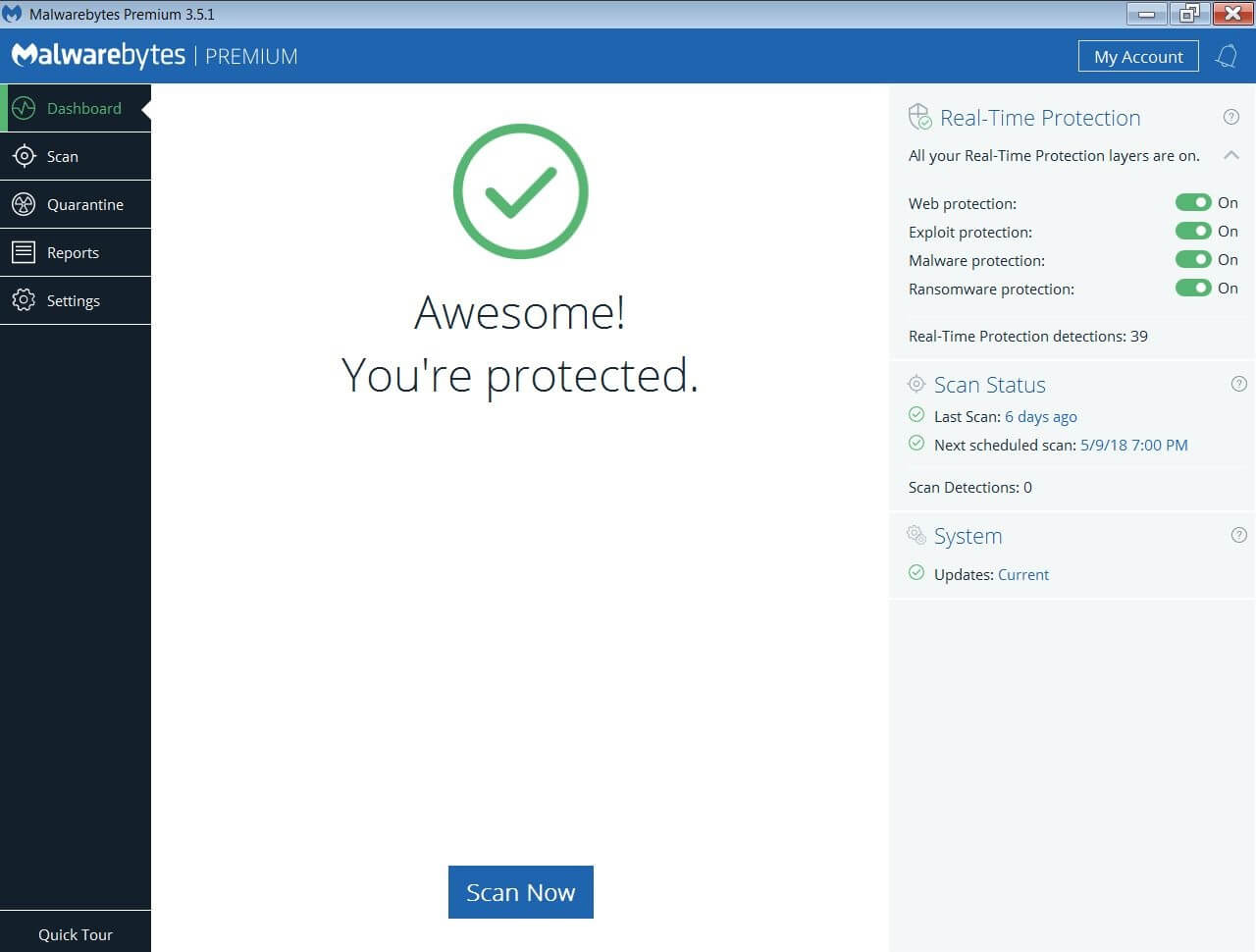Open notifications bell icon
Viewport: 1256px width, 952px height.
tap(1227, 56)
